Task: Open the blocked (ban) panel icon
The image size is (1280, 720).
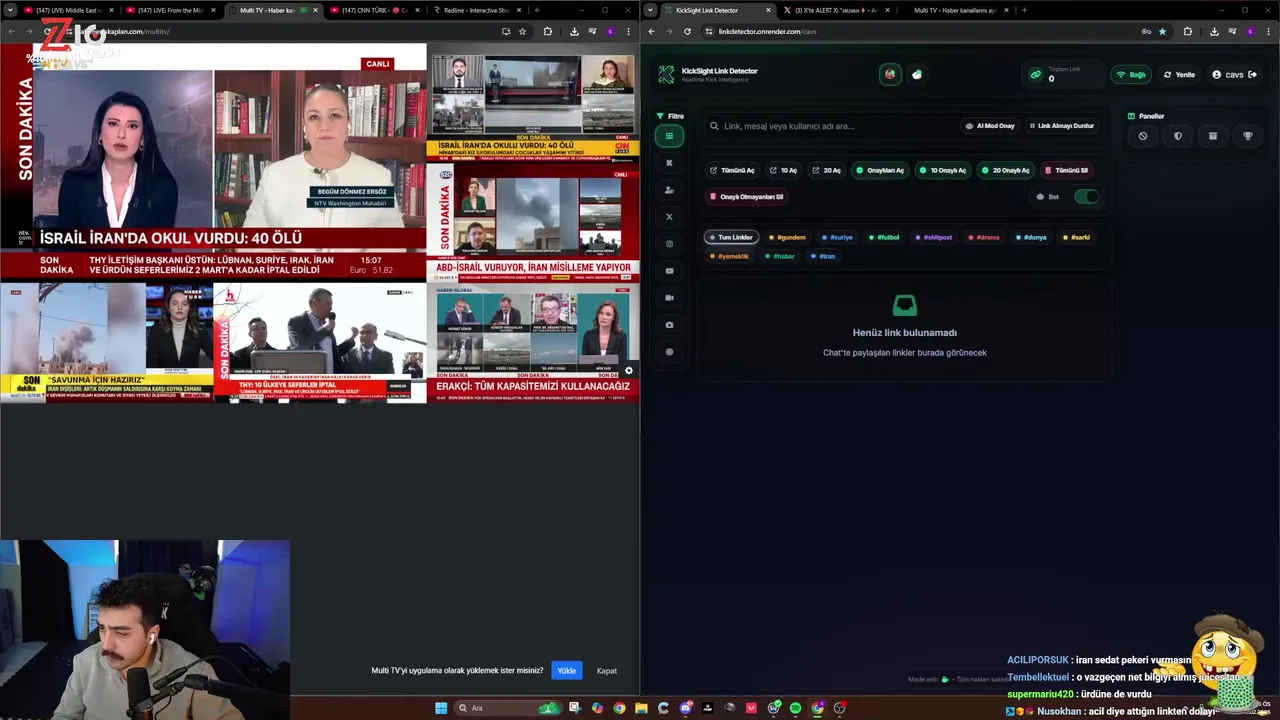Action: coord(1143,136)
